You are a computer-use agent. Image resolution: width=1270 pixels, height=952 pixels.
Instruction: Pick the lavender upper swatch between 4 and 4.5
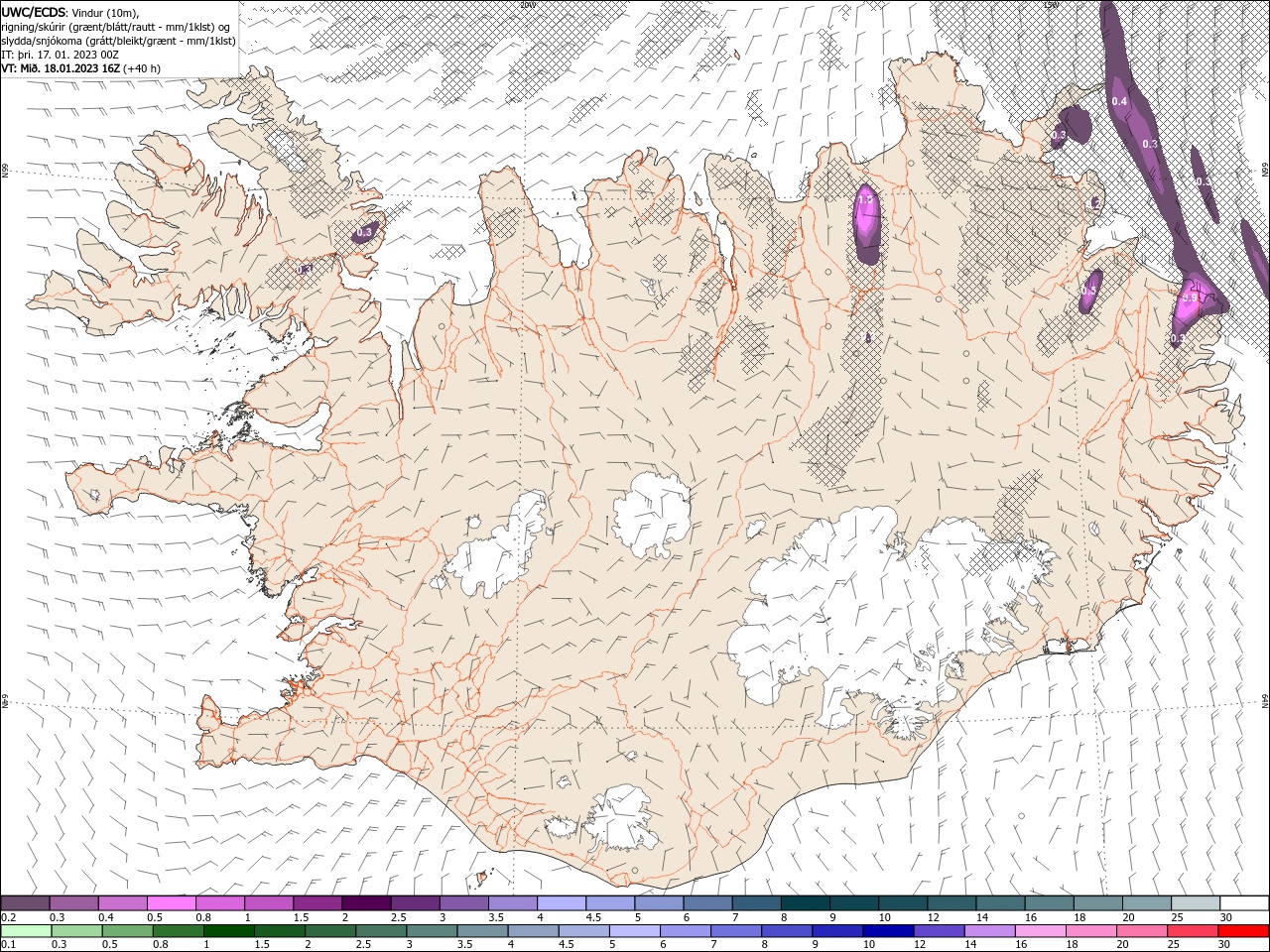(561, 902)
